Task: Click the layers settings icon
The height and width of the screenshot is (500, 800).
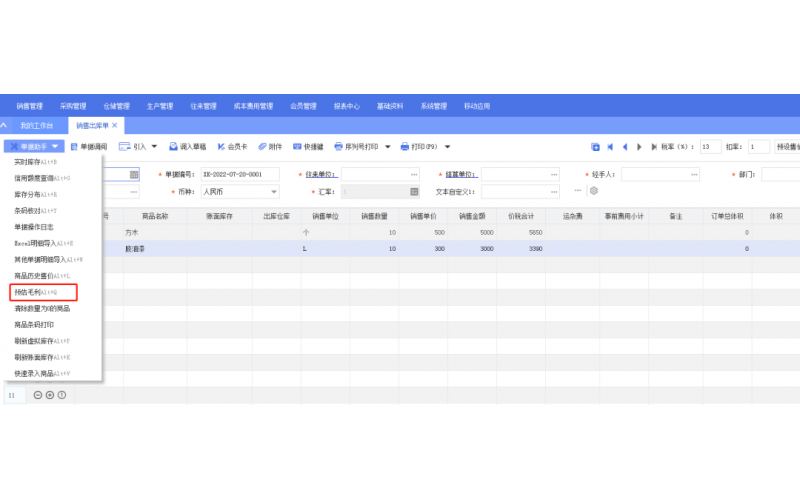Action: pyautogui.click(x=594, y=191)
